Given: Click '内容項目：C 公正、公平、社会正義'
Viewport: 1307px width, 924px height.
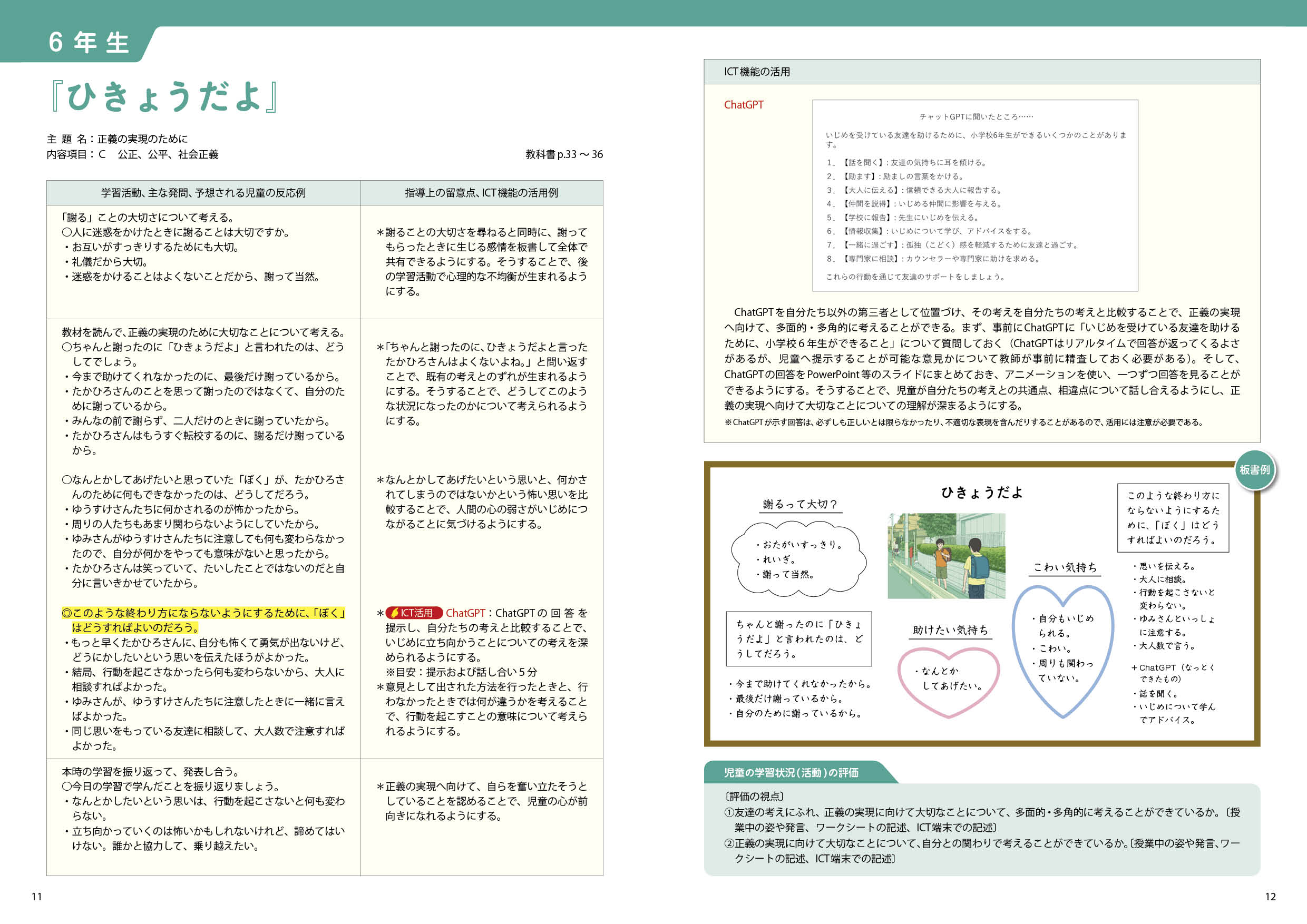Looking at the screenshot, I should [133, 154].
